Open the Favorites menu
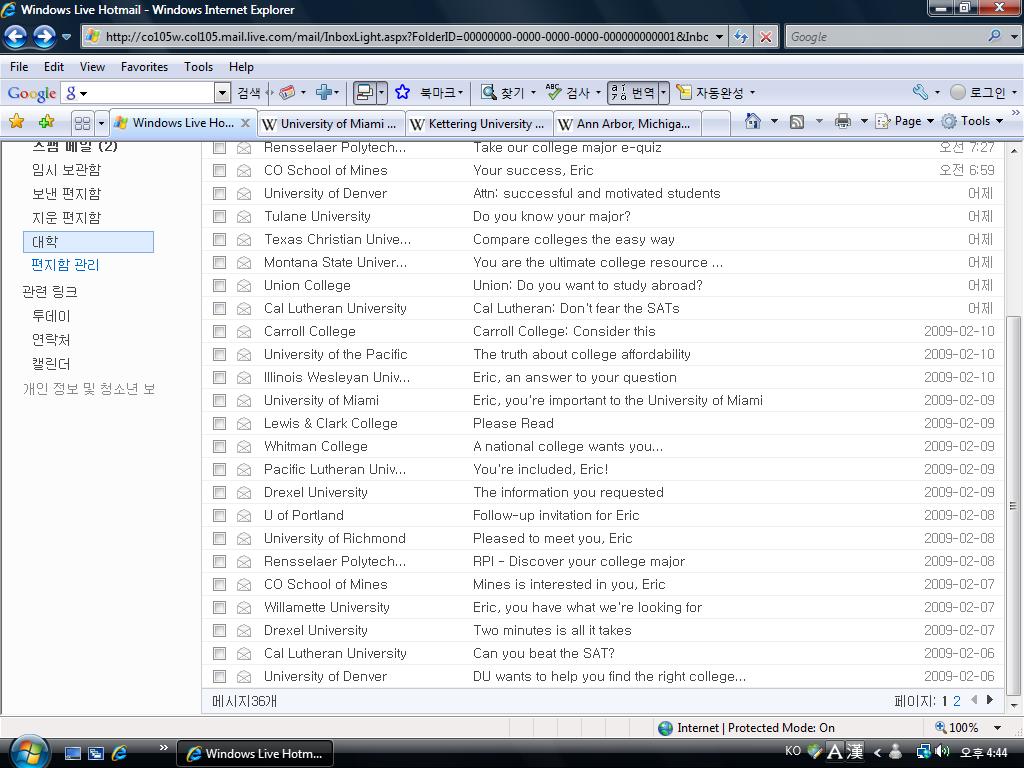Viewport: 1024px width, 768px height. 144,67
